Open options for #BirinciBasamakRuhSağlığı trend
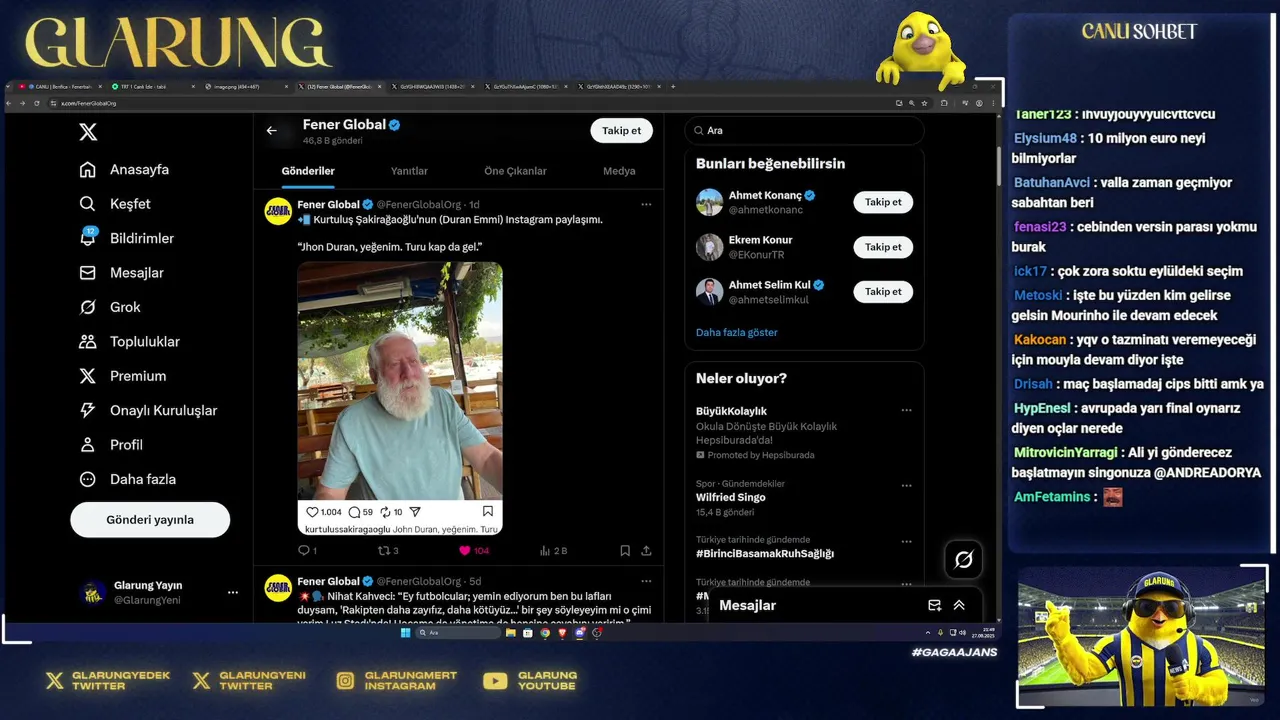This screenshot has width=1280, height=720. (x=906, y=542)
